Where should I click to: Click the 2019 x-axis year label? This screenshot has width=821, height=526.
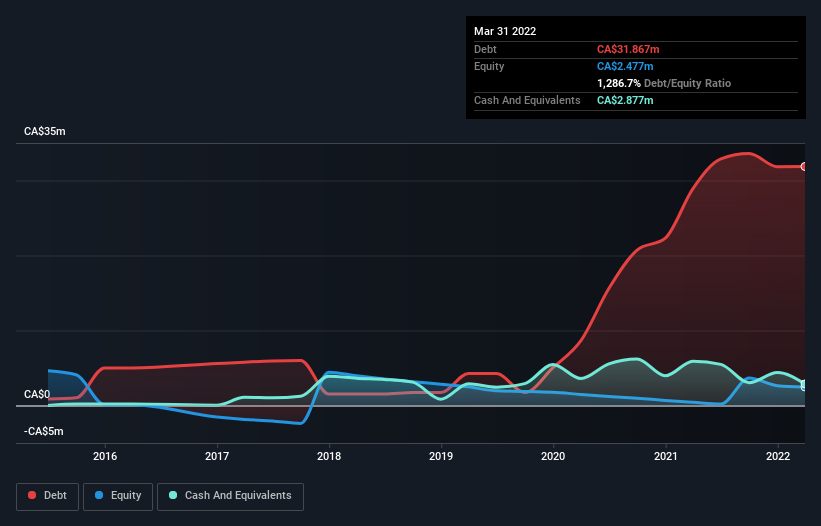coord(441,456)
